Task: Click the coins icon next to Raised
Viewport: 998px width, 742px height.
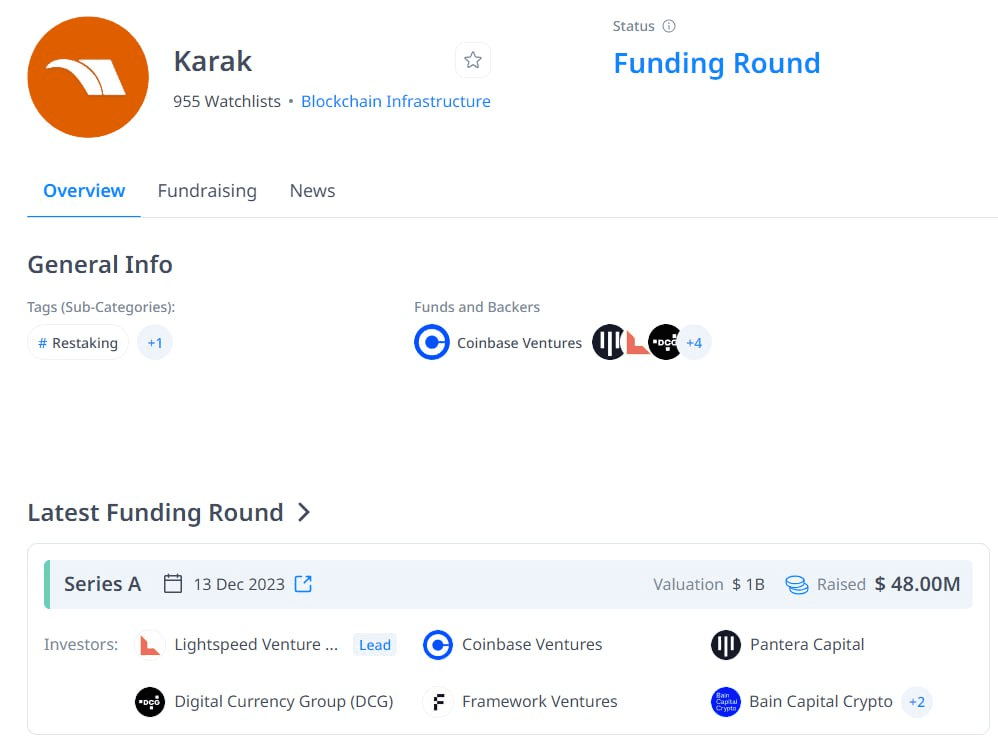Action: [796, 584]
